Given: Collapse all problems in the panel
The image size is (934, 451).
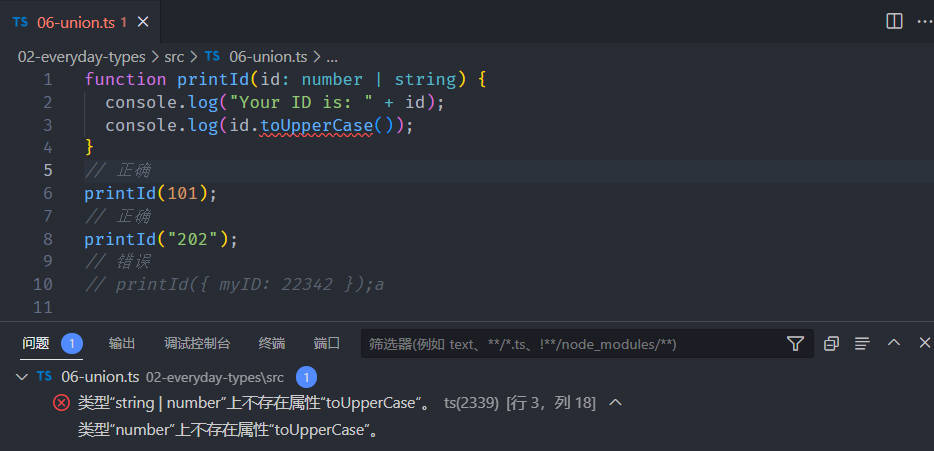Looking at the screenshot, I should (831, 343).
